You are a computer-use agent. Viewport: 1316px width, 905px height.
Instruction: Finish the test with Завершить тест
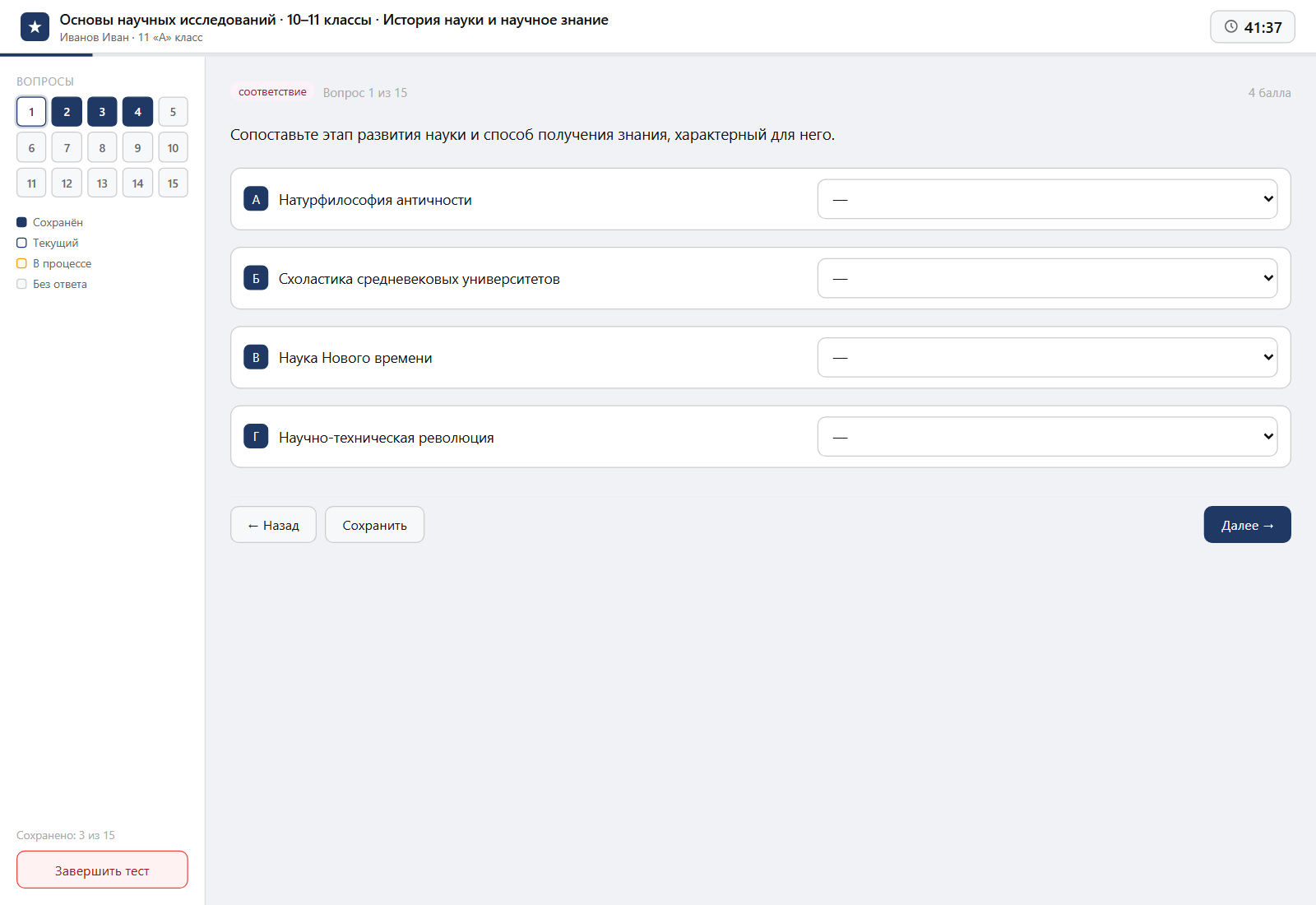click(102, 870)
